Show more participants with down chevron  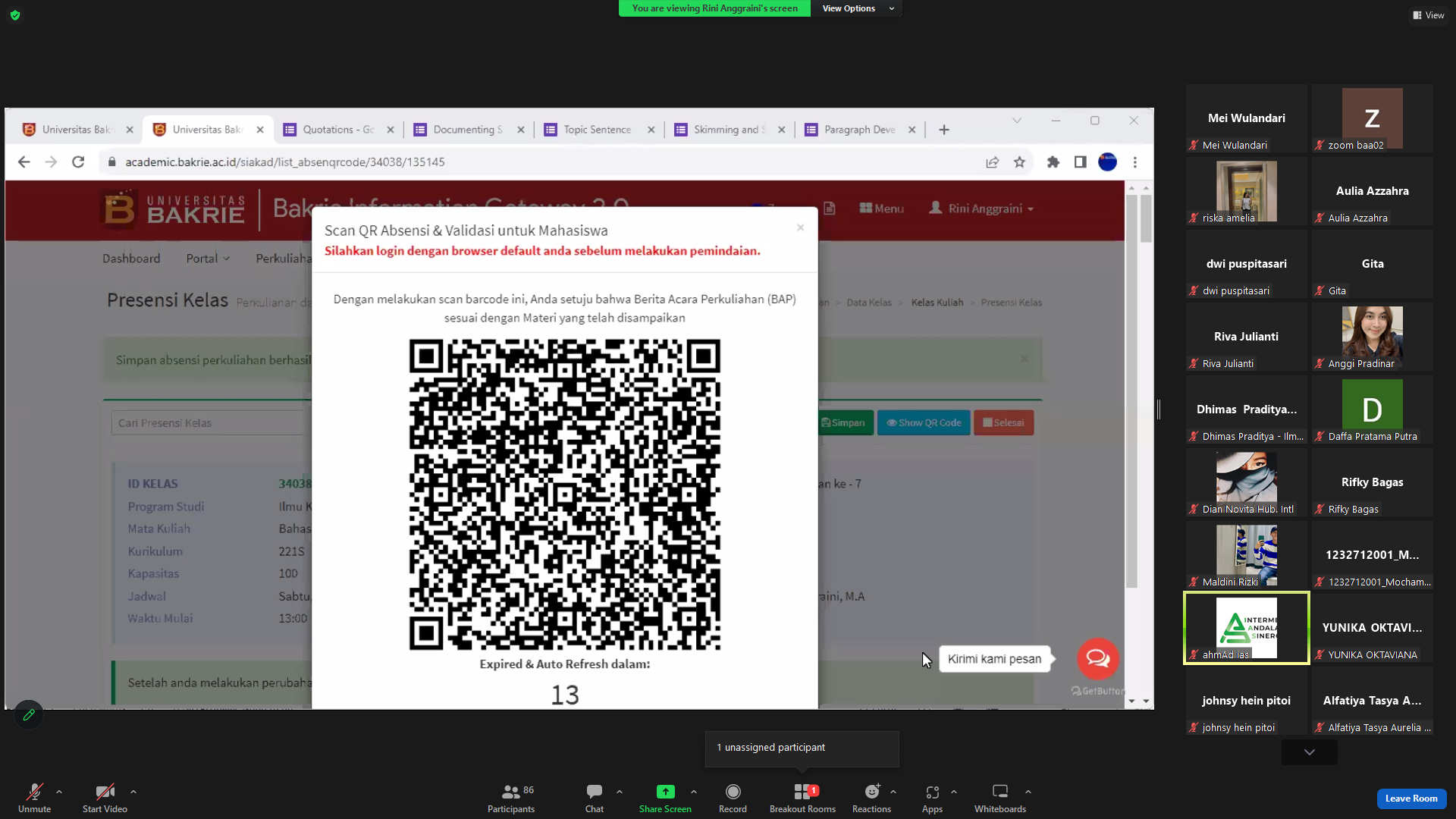pos(1310,752)
